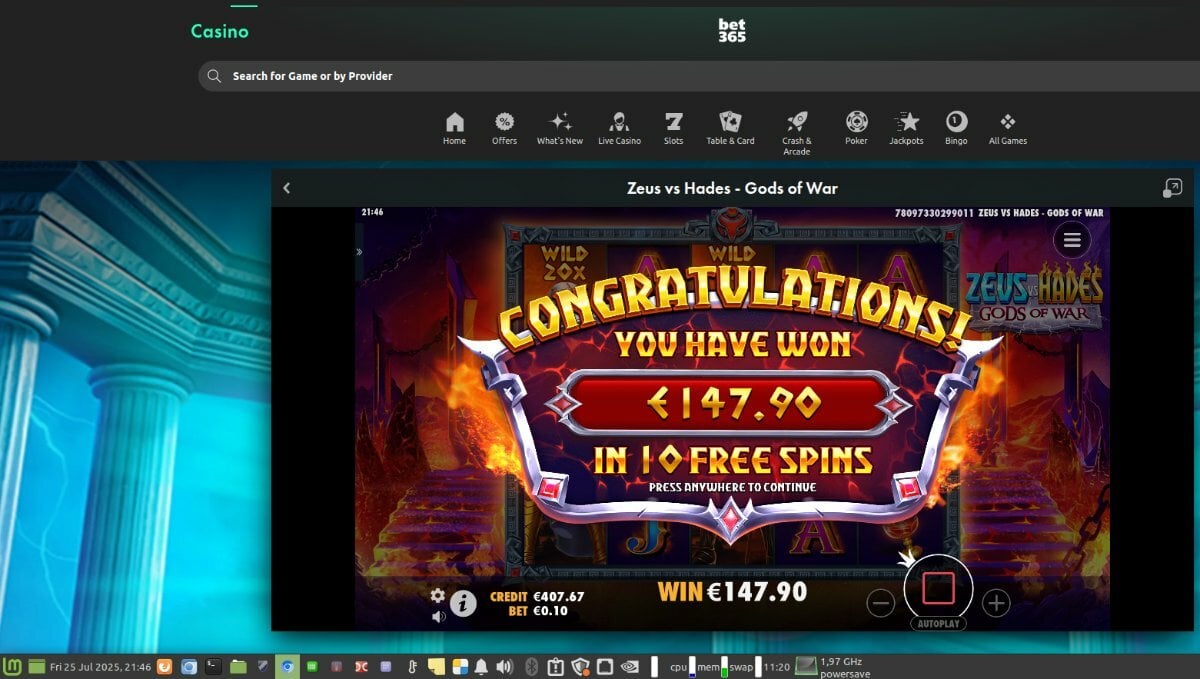Click the Search for Game or Provider field

click(698, 76)
